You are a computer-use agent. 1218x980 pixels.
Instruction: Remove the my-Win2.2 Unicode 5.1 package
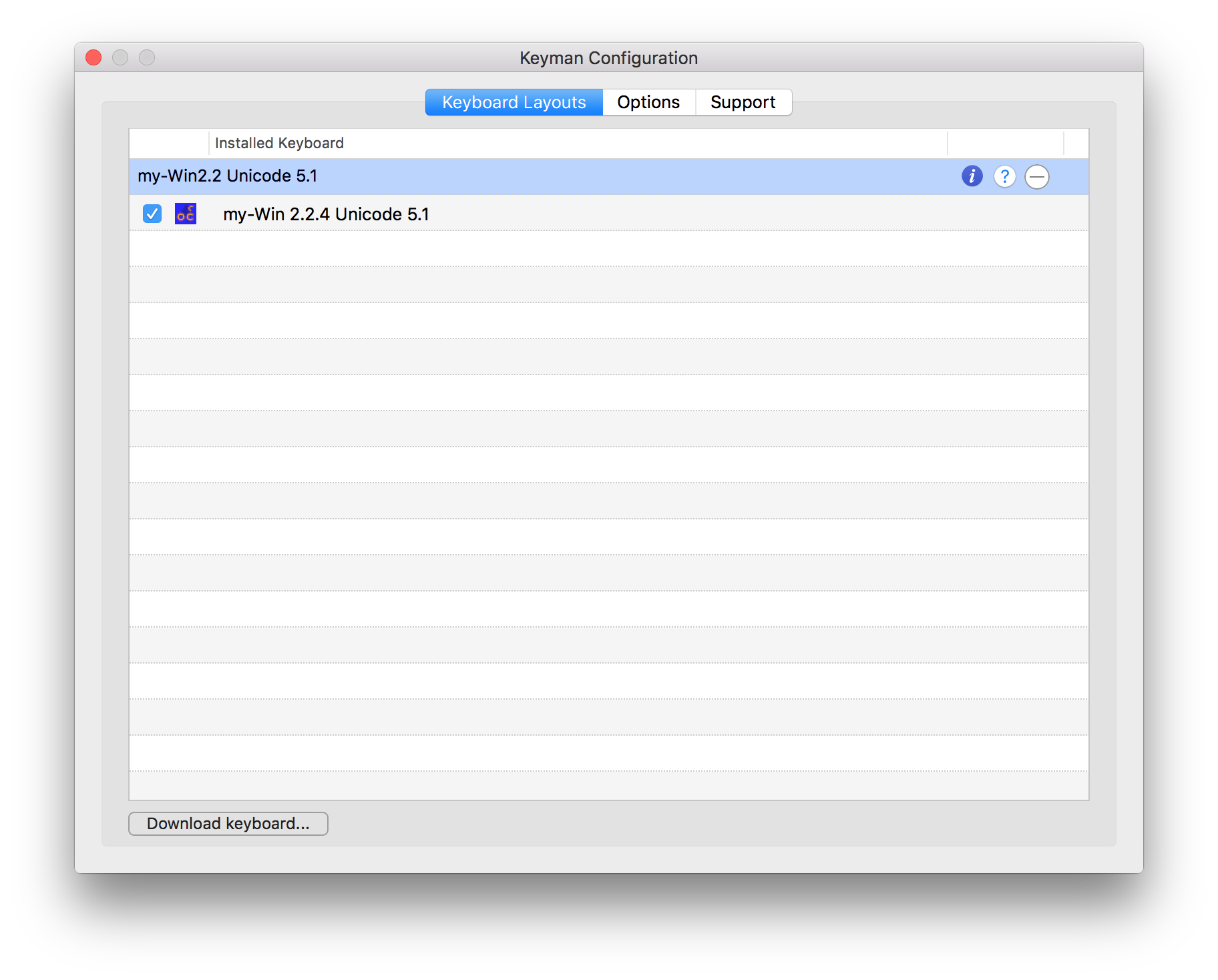[1036, 177]
